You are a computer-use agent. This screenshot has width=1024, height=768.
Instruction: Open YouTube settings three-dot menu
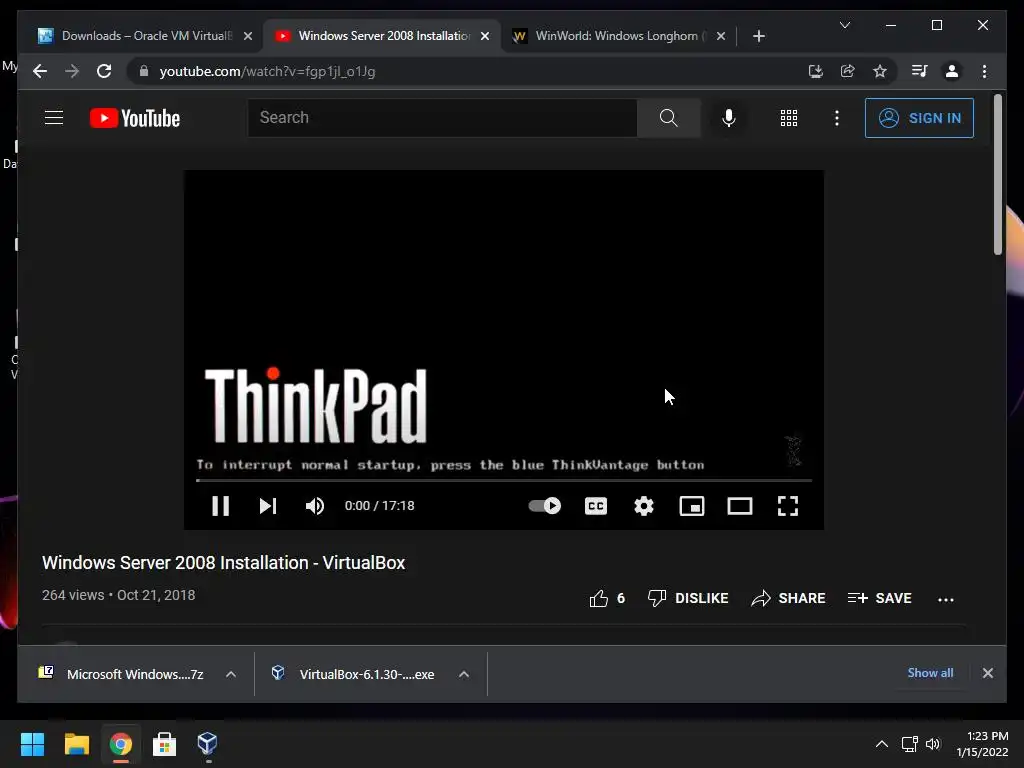point(837,118)
